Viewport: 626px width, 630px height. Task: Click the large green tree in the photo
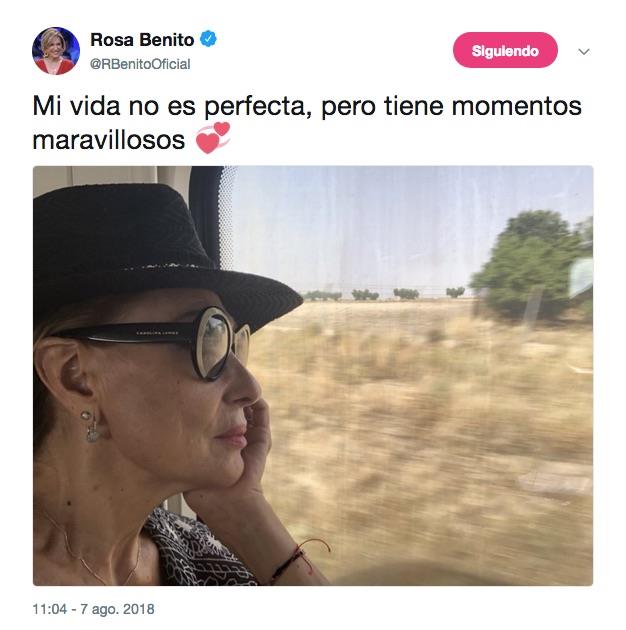coord(530,265)
